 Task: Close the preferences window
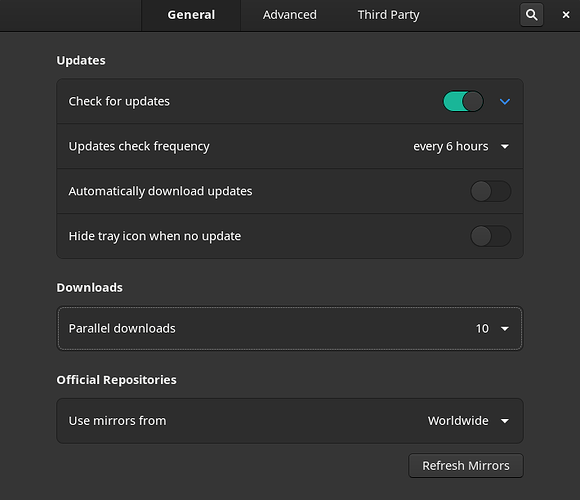(x=566, y=15)
